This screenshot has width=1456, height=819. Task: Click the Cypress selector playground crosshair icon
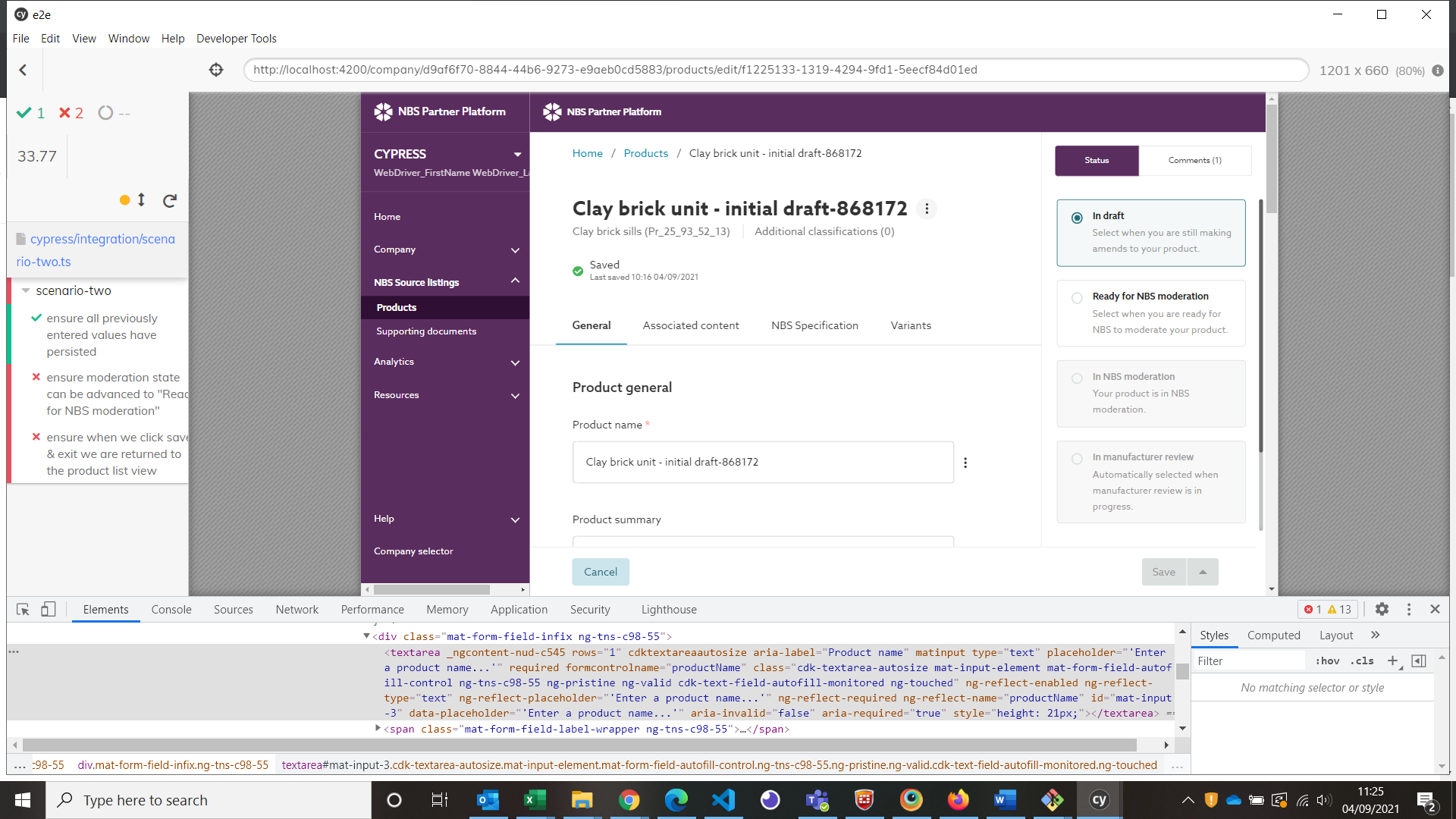coord(216,70)
